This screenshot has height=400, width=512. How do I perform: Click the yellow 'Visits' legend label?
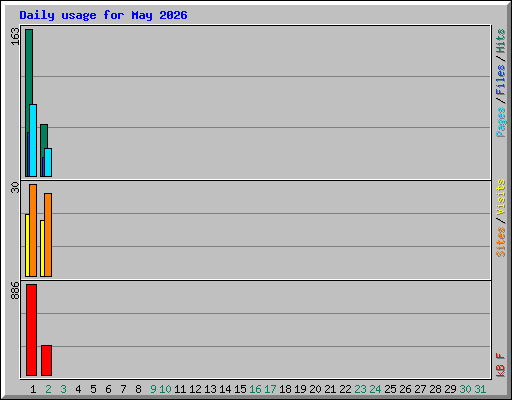[500, 197]
